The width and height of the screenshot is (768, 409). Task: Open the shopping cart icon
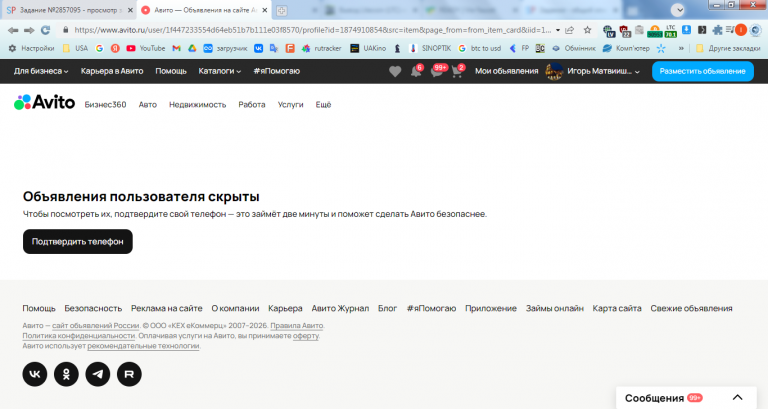457,72
